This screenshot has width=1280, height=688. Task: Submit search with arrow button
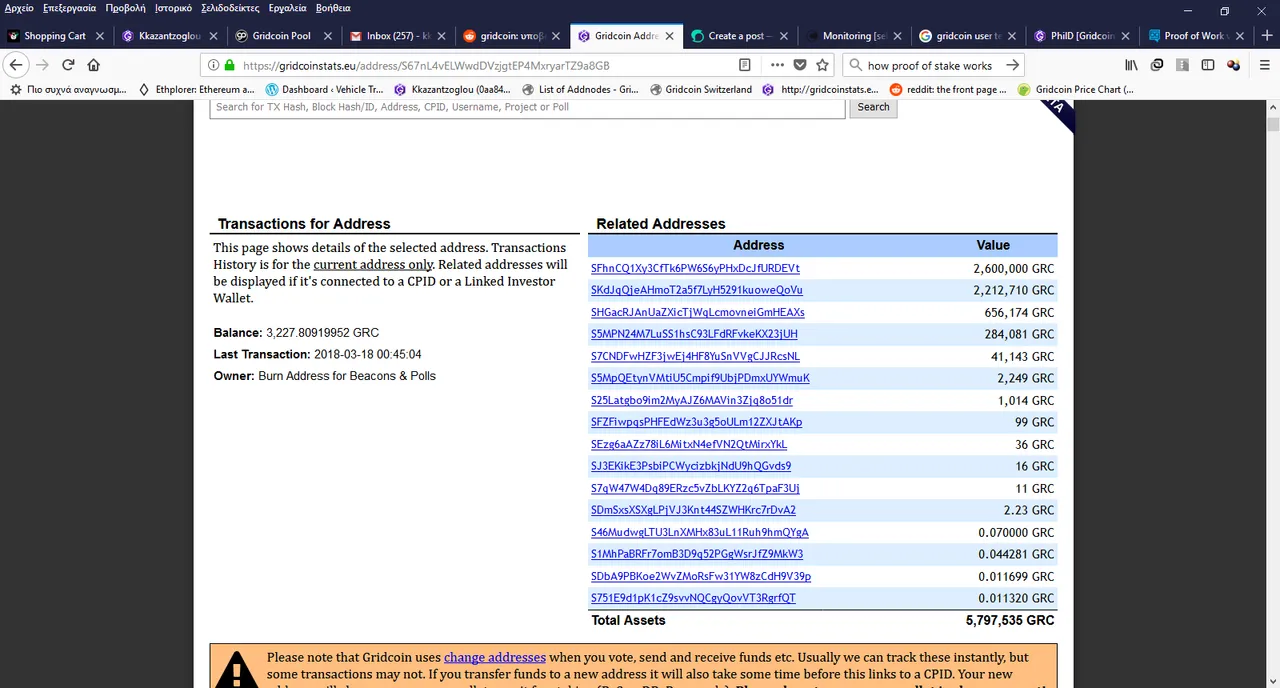[1012, 65]
